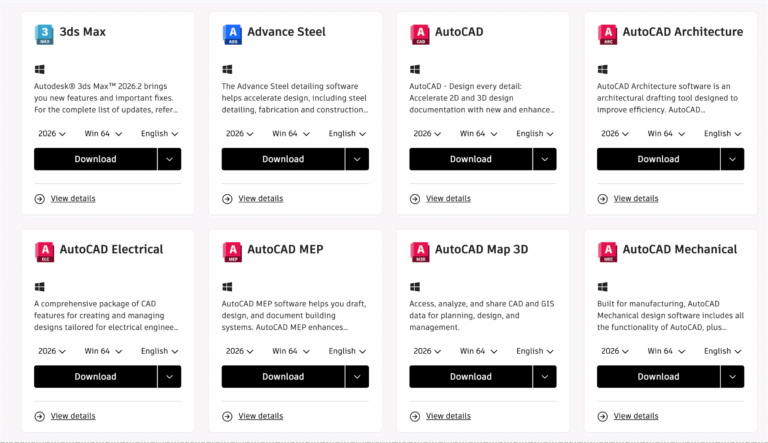Open the 3ds Max version year dropdown
The height and width of the screenshot is (443, 768).
click(52, 134)
